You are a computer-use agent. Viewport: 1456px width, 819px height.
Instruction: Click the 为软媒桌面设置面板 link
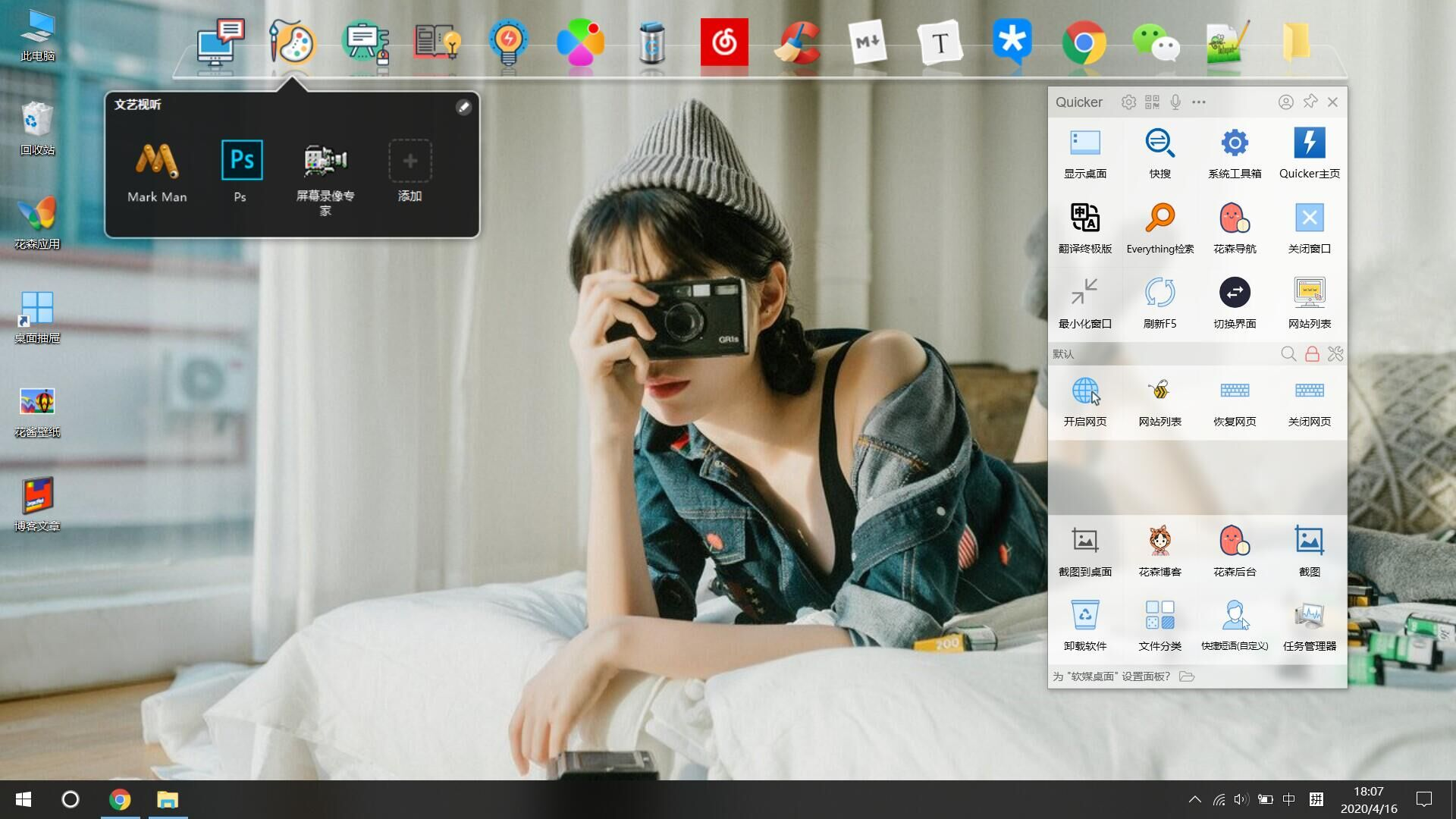pyautogui.click(x=1112, y=676)
